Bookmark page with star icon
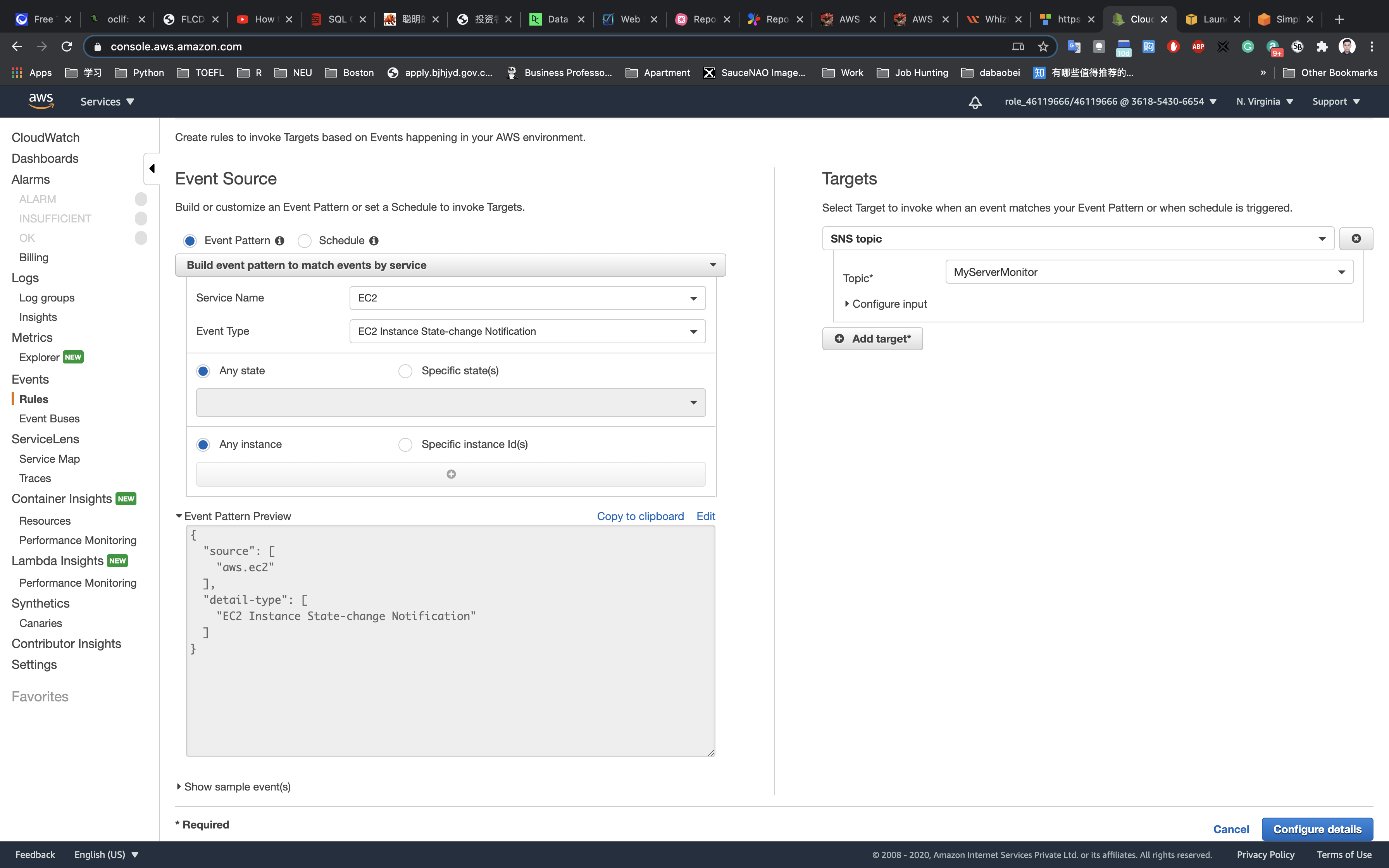Image resolution: width=1389 pixels, height=868 pixels. [x=1043, y=46]
